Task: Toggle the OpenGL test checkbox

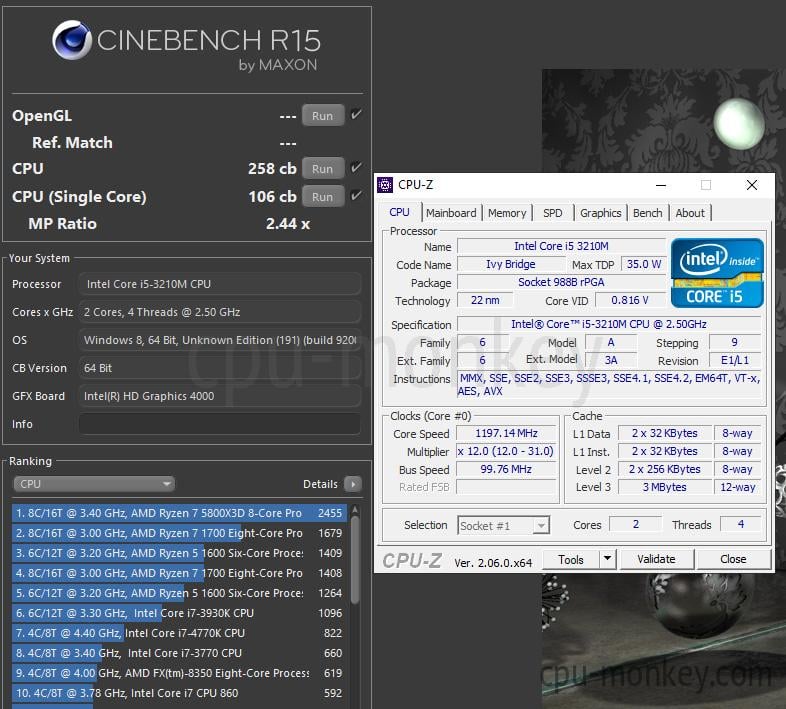Action: pyautogui.click(x=356, y=115)
